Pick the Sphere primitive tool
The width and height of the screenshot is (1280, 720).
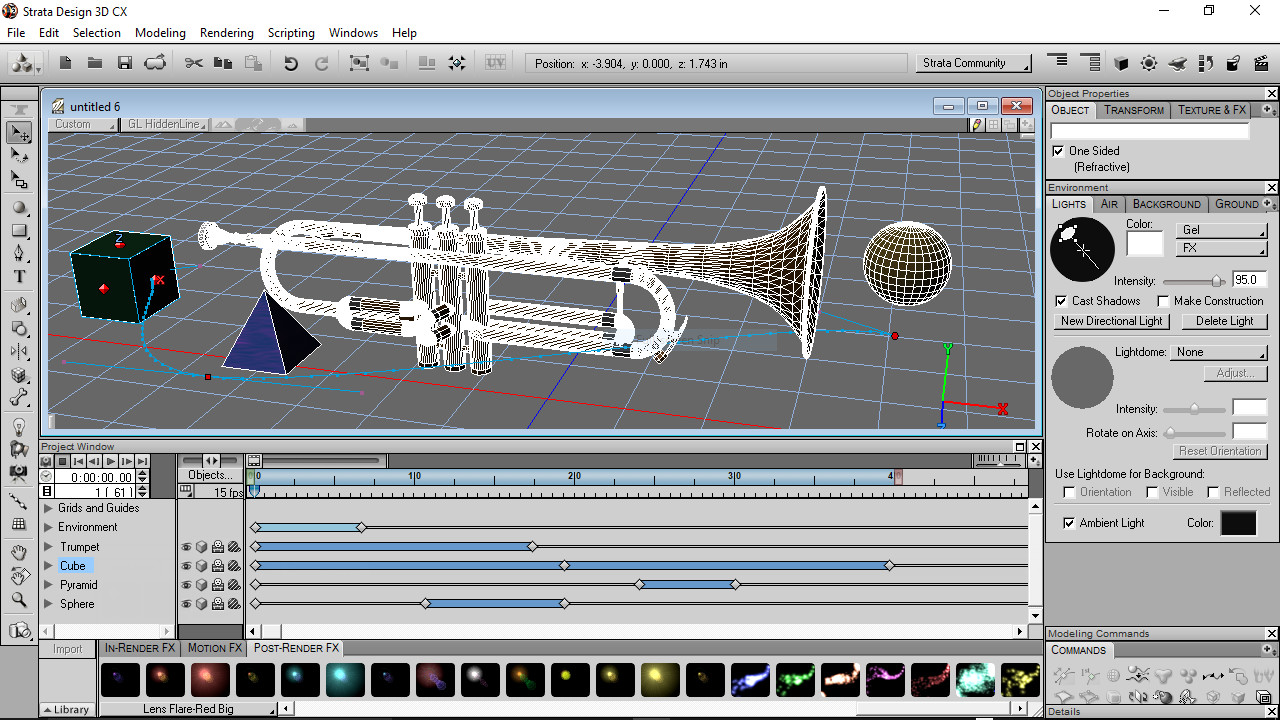(21, 207)
